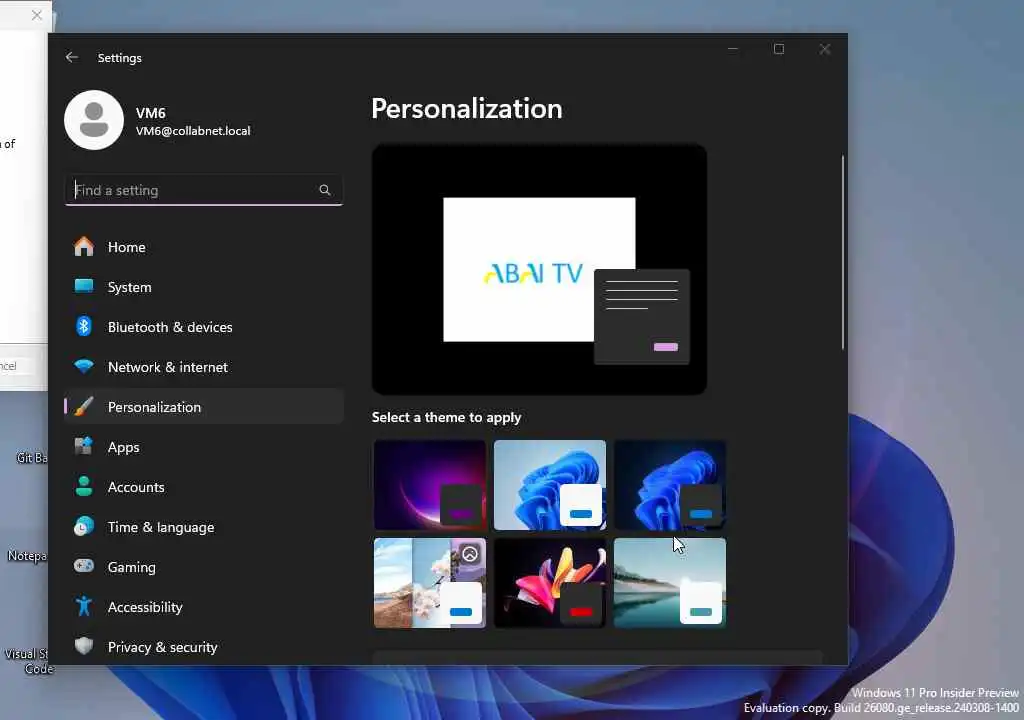Minimize the Settings window
The width and height of the screenshot is (1024, 720).
pyautogui.click(x=733, y=49)
